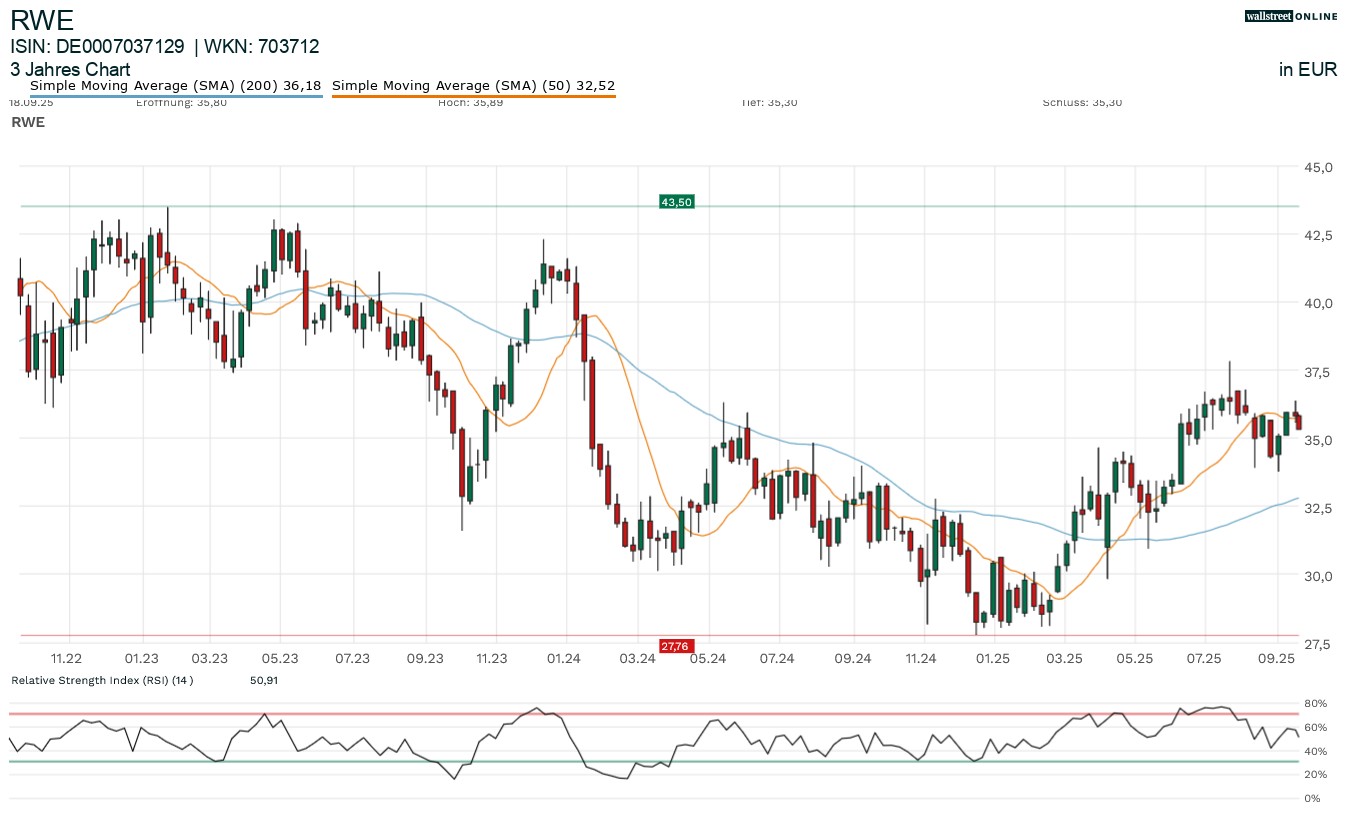Image resolution: width=1349 pixels, height=831 pixels.
Task: Click the red 27,76 support label
Action: (x=676, y=646)
